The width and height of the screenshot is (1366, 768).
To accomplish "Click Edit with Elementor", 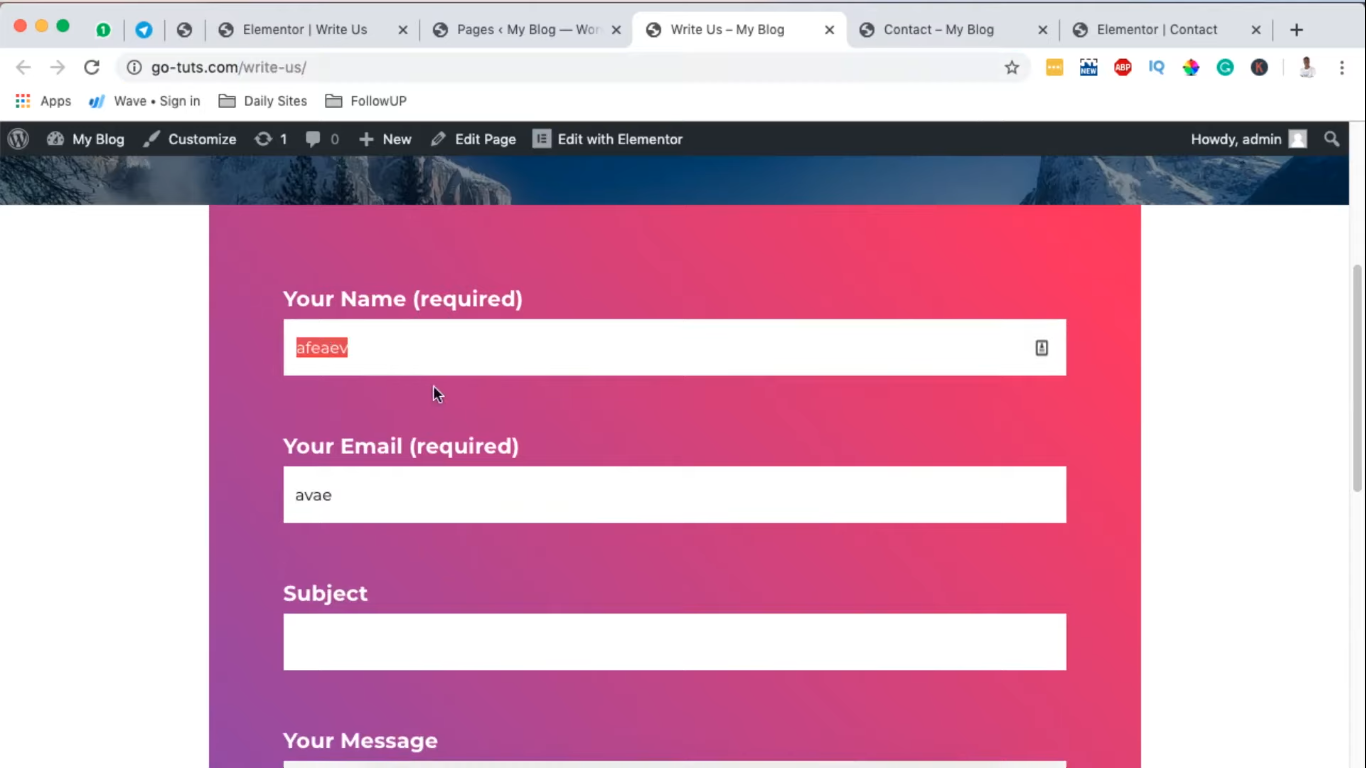I will (608, 139).
